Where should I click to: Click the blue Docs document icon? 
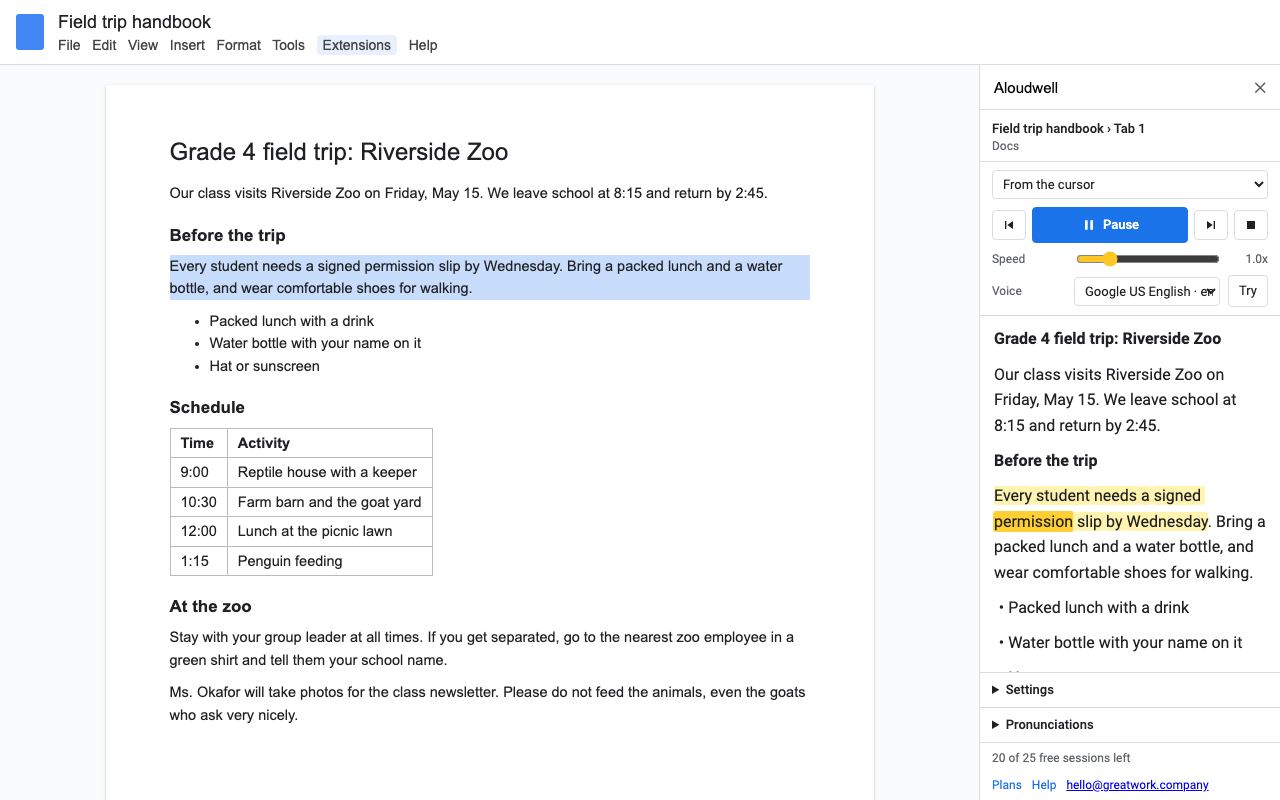pos(30,32)
